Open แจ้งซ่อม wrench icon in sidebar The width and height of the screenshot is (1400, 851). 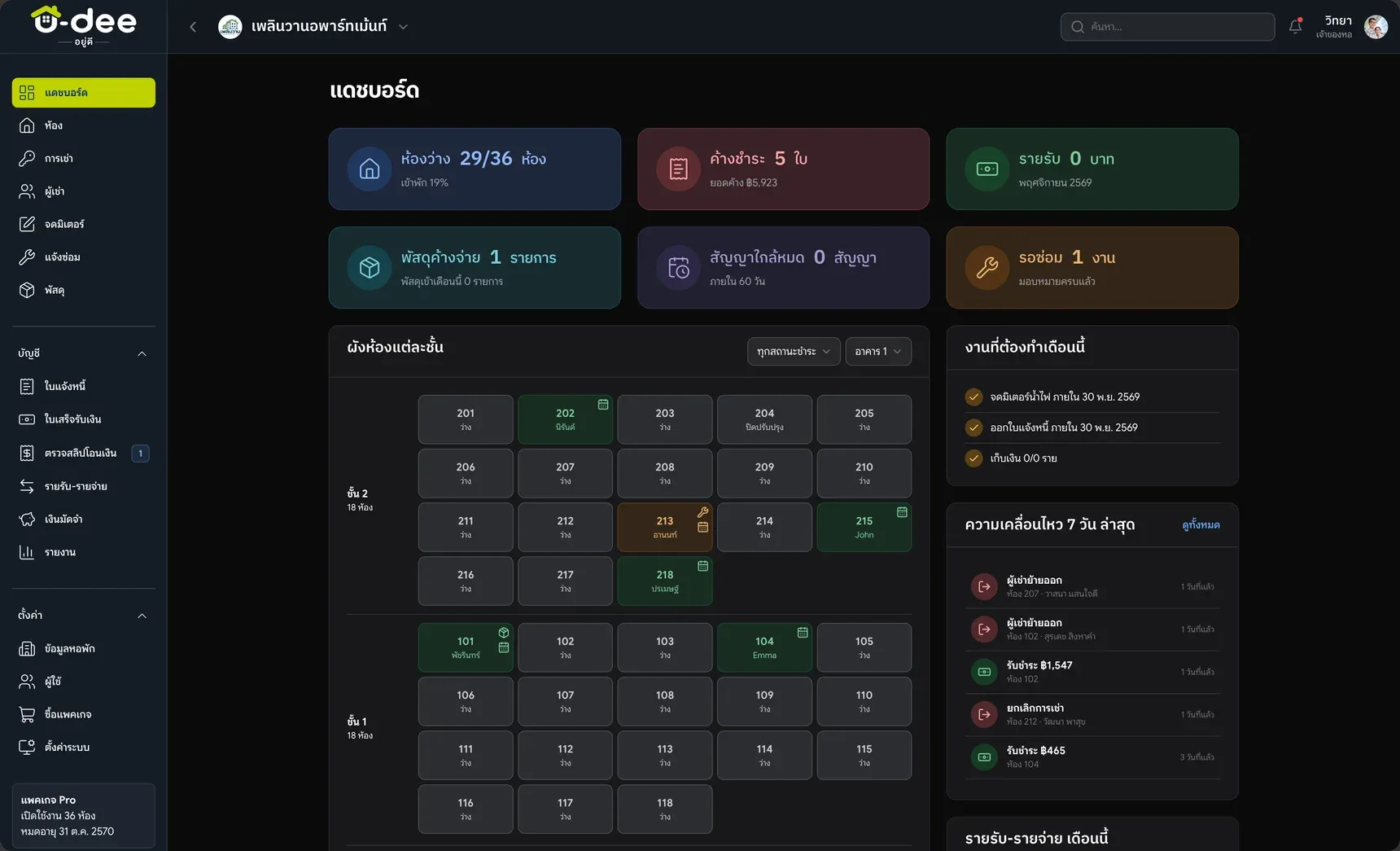click(27, 257)
